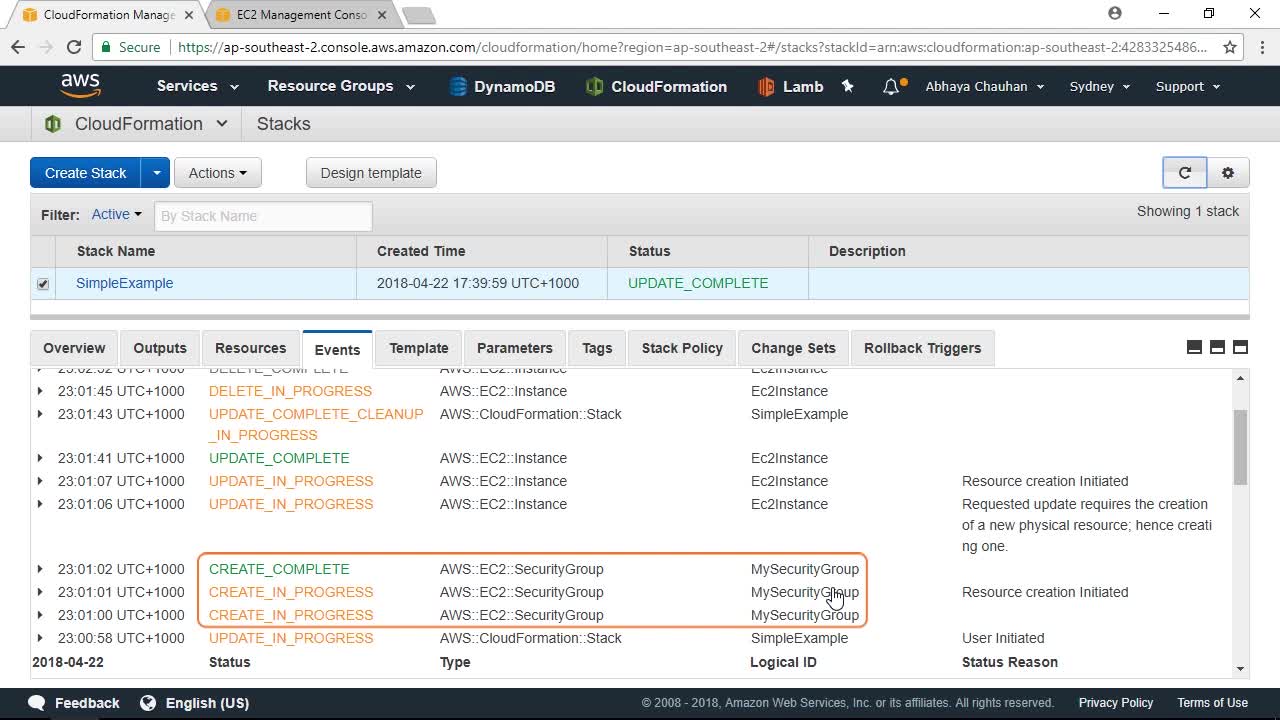This screenshot has height=720, width=1280.
Task: Switch to the Parameters tab
Action: [515, 348]
